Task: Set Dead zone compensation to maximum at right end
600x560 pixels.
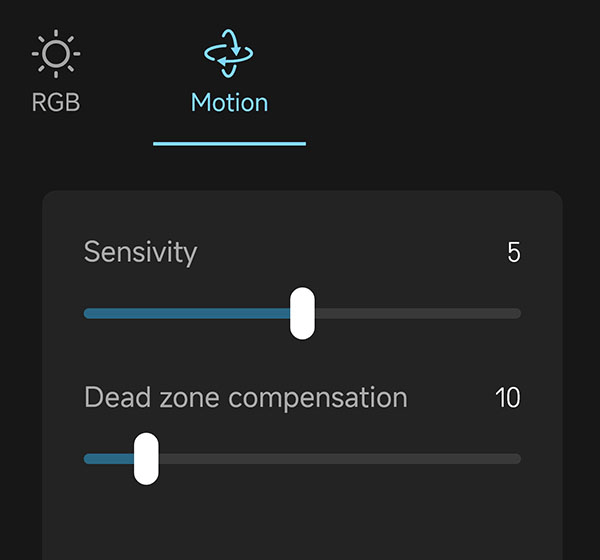Action: 518,459
